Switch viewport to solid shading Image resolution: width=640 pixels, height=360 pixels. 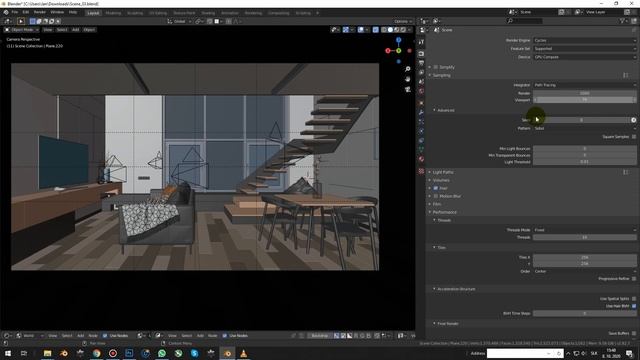click(x=390, y=30)
